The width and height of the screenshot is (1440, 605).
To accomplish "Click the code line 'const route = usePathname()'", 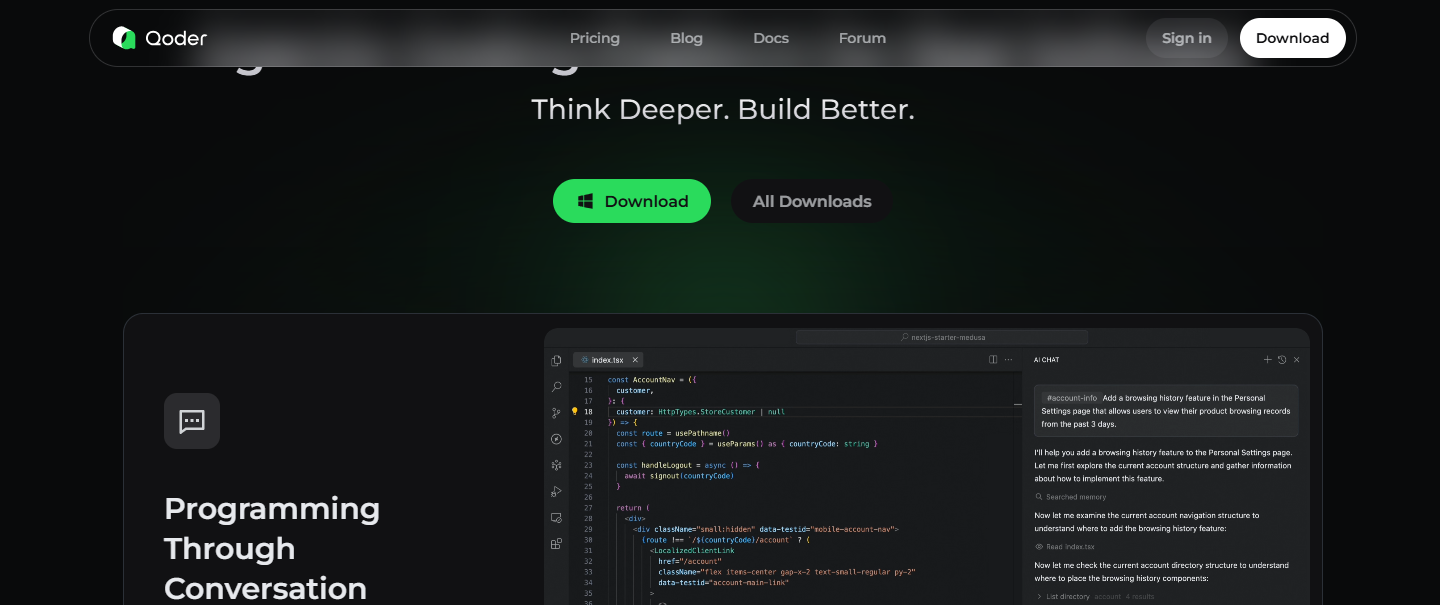I will [x=673, y=433].
